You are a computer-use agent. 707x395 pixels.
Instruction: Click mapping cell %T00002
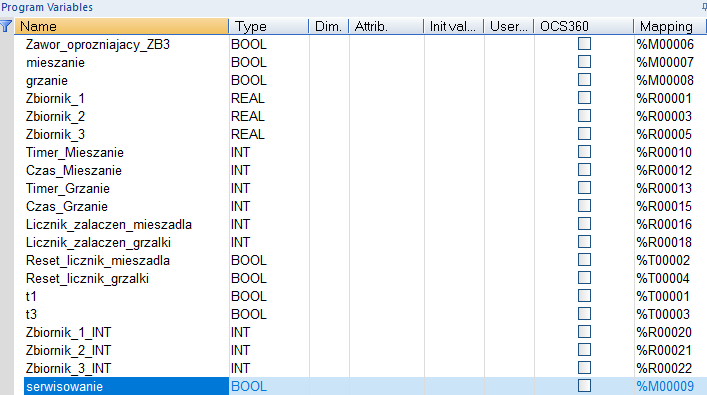(663, 261)
